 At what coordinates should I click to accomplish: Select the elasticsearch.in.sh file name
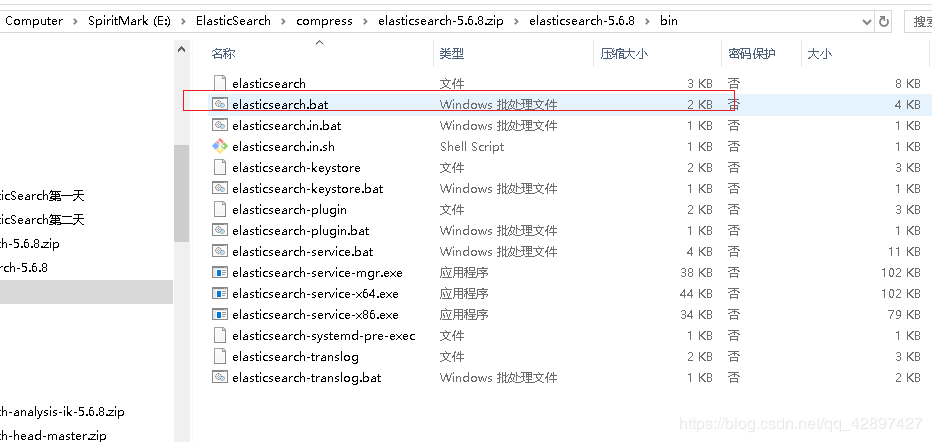click(x=284, y=146)
